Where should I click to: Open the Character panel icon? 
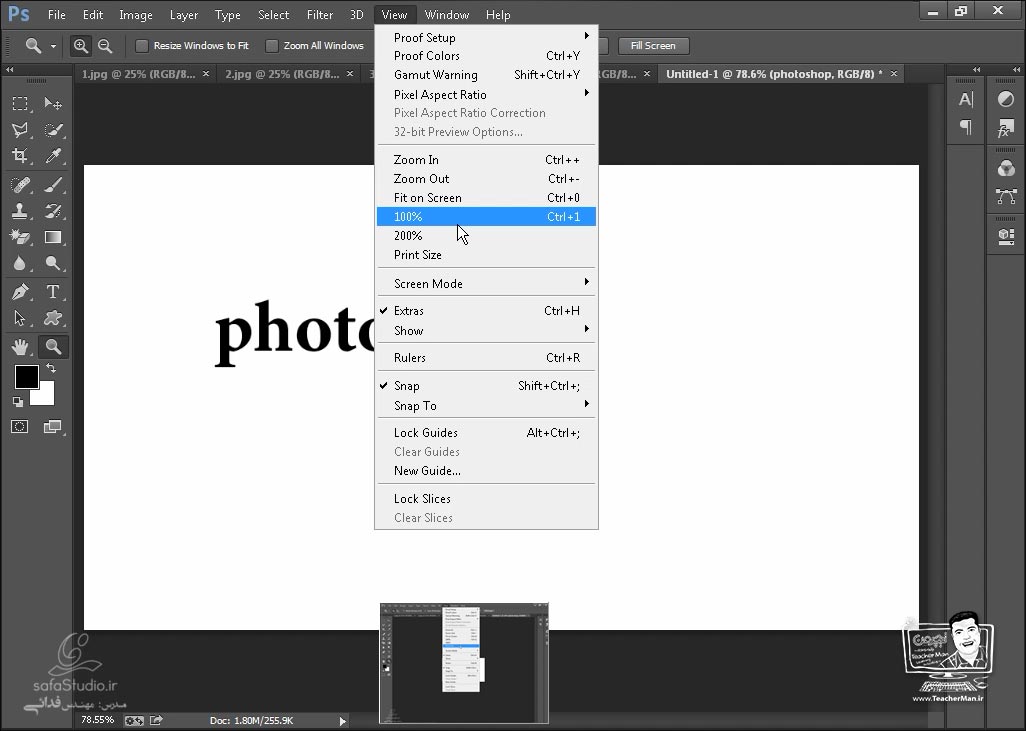click(x=966, y=99)
